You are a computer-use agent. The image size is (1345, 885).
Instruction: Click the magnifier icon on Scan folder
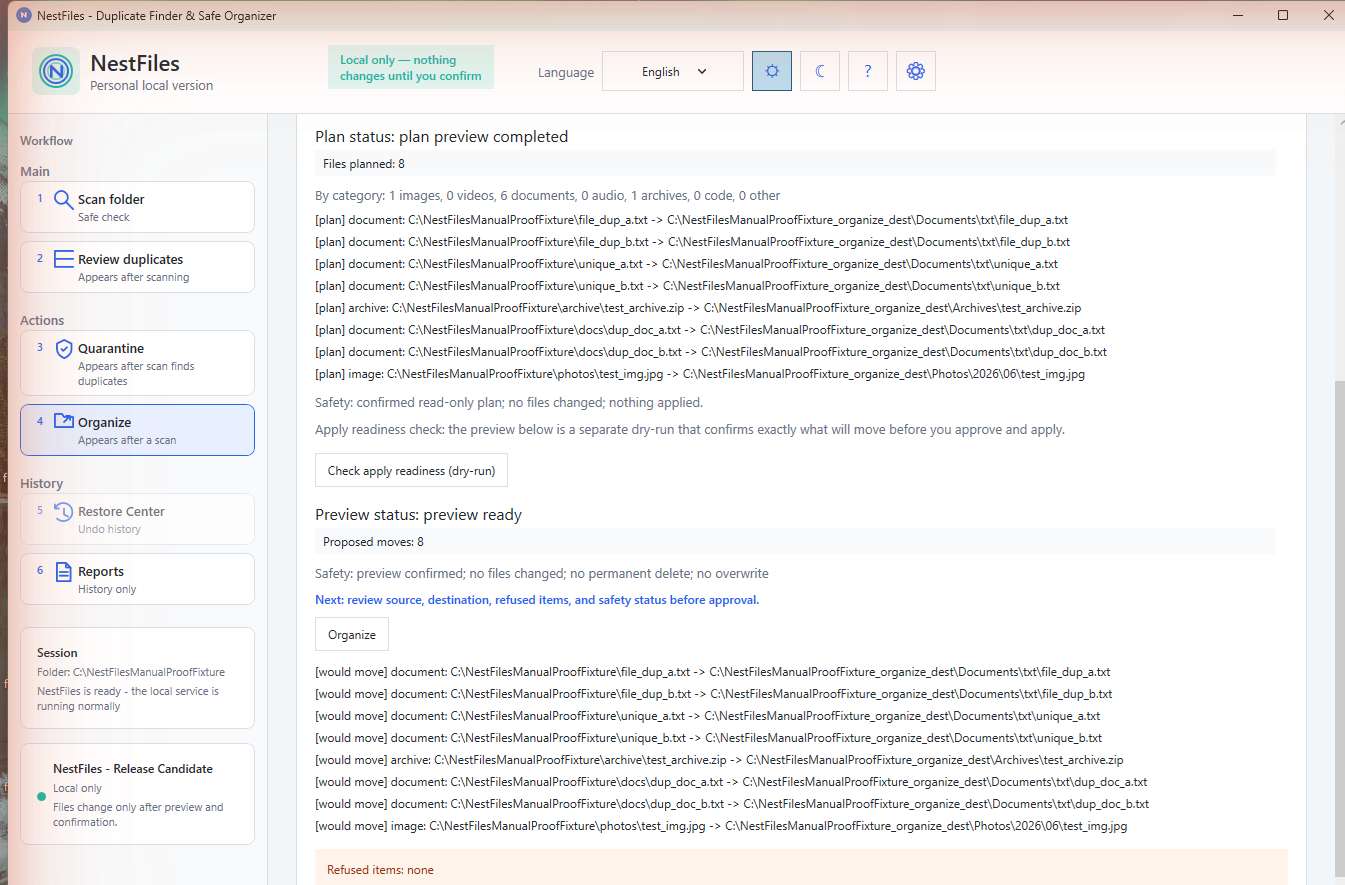(x=63, y=200)
